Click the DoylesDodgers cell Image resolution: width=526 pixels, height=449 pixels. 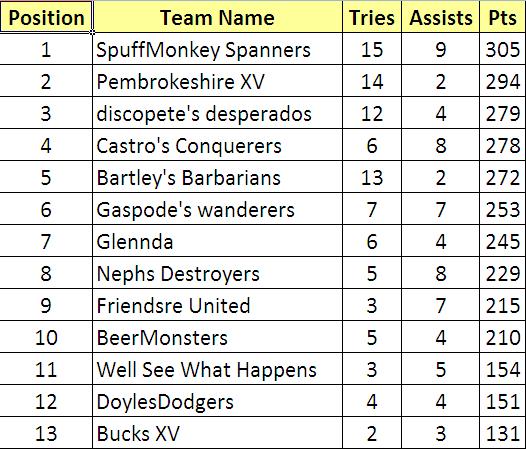217,401
